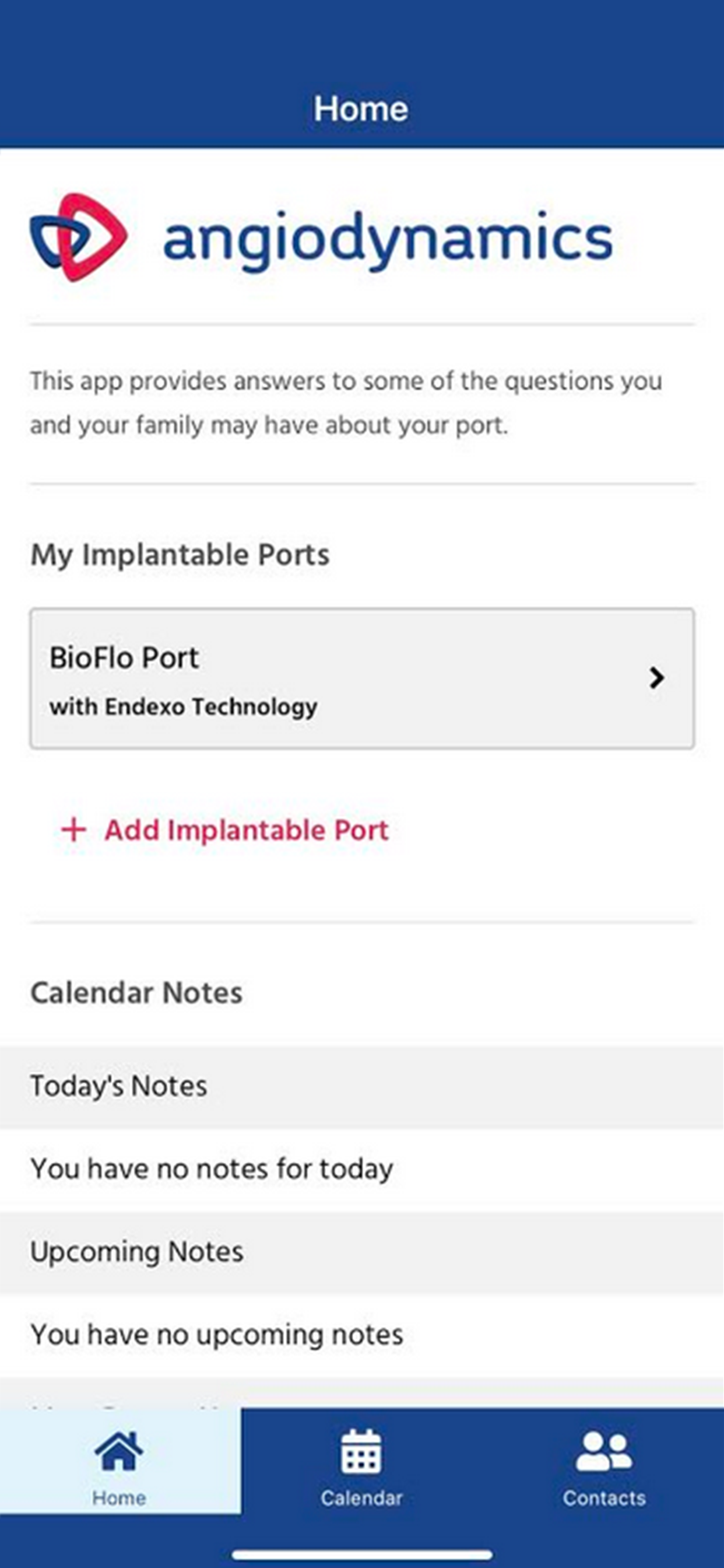Select the Home tab label
This screenshot has height=1568, width=724.
click(x=119, y=1498)
